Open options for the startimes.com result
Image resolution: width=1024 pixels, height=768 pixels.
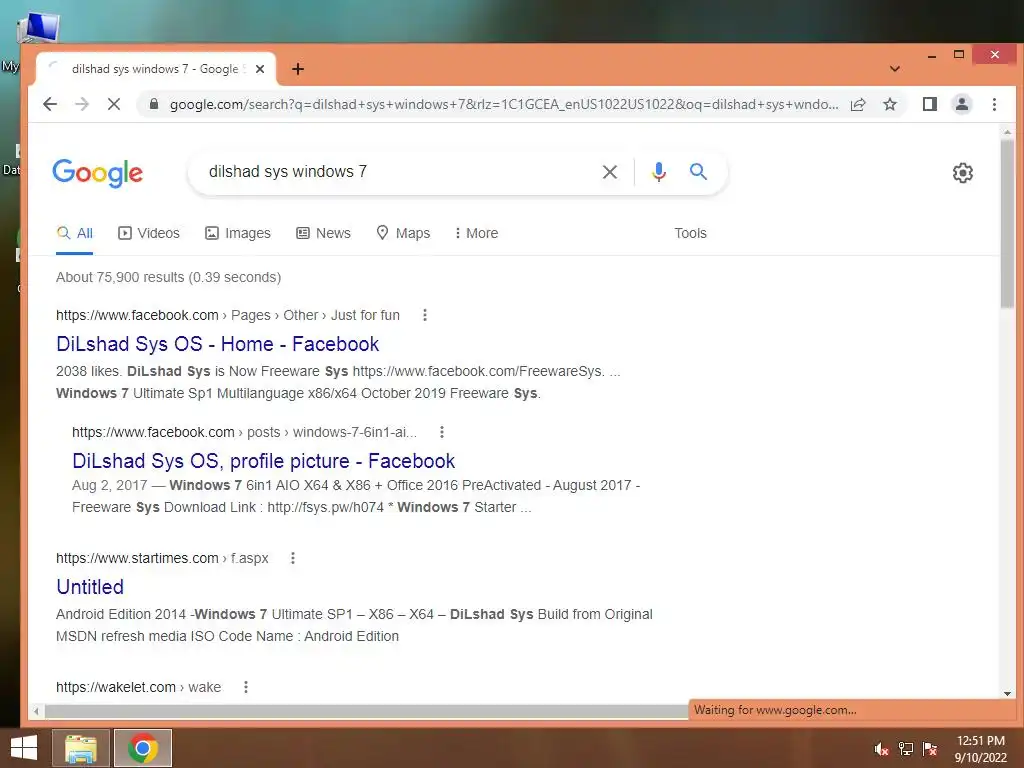[293, 558]
